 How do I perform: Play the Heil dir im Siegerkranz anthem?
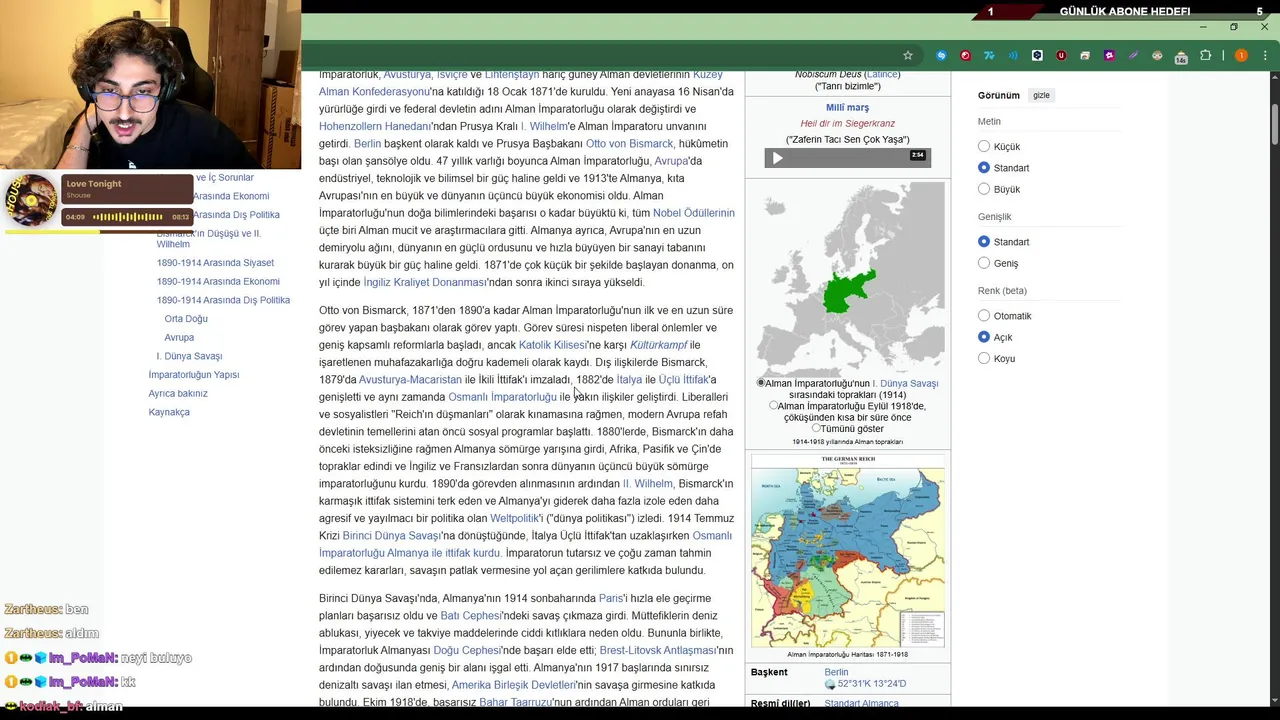point(777,158)
